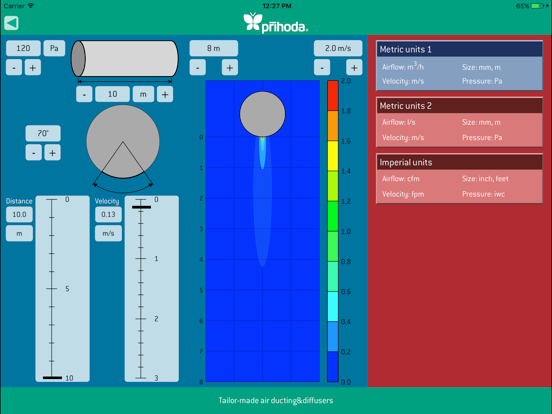The width and height of the screenshot is (552, 414).
Task: Click the distance slider marker at 10
Action: (52, 378)
